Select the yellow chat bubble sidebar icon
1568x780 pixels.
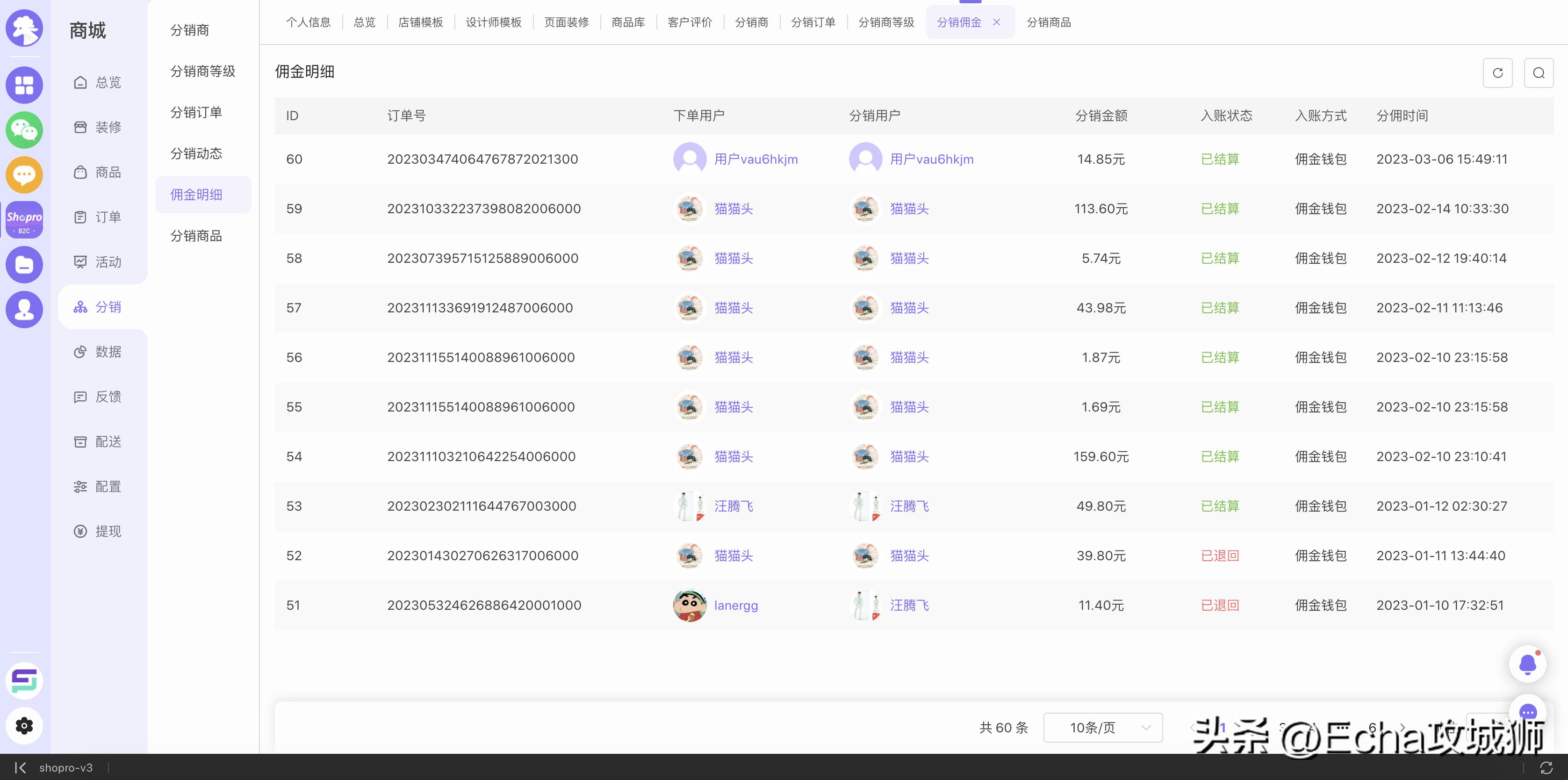[x=24, y=175]
